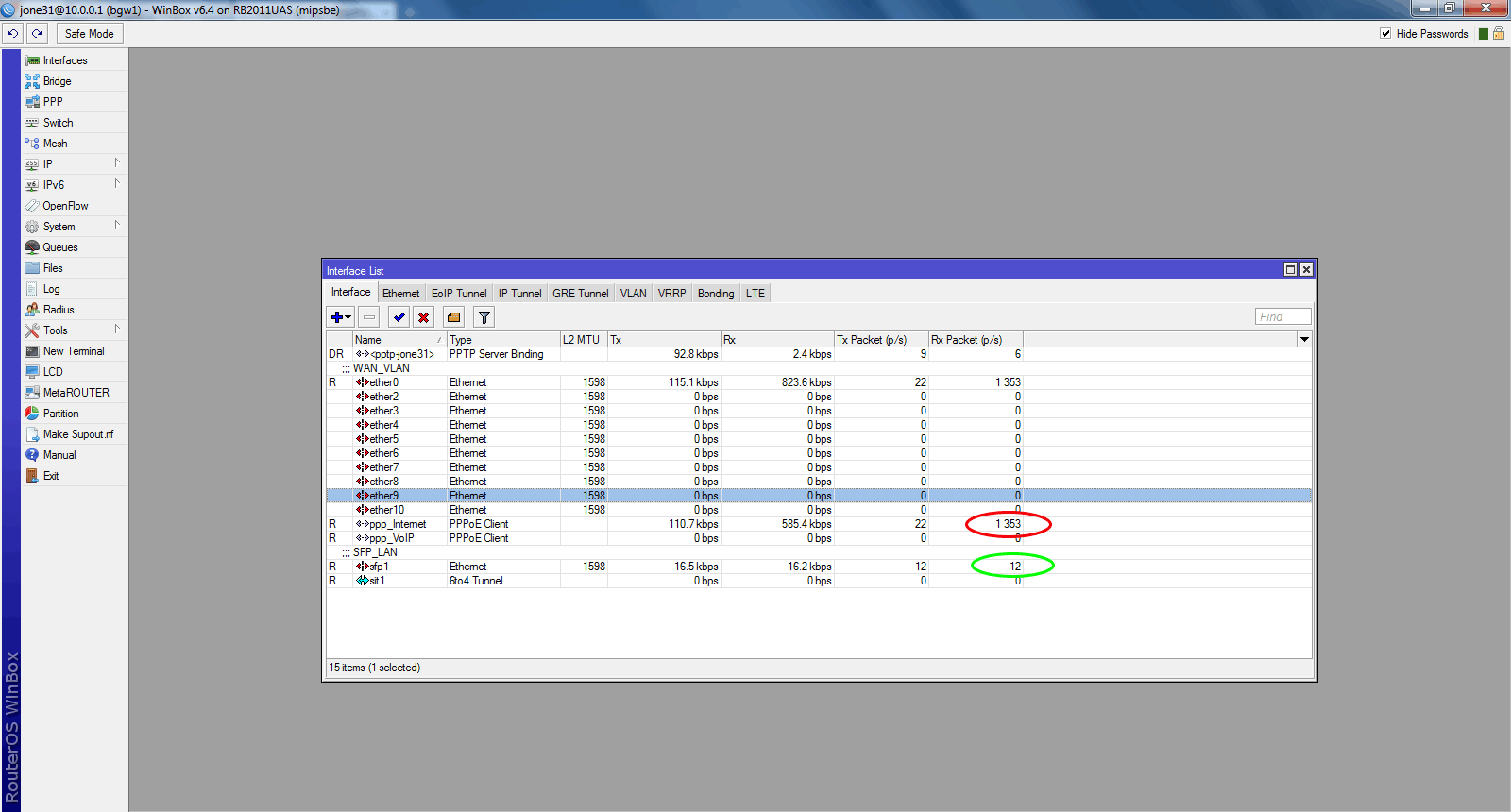This screenshot has height=812, width=1511.
Task: Click the Files folder icon
Action: [x=32, y=268]
